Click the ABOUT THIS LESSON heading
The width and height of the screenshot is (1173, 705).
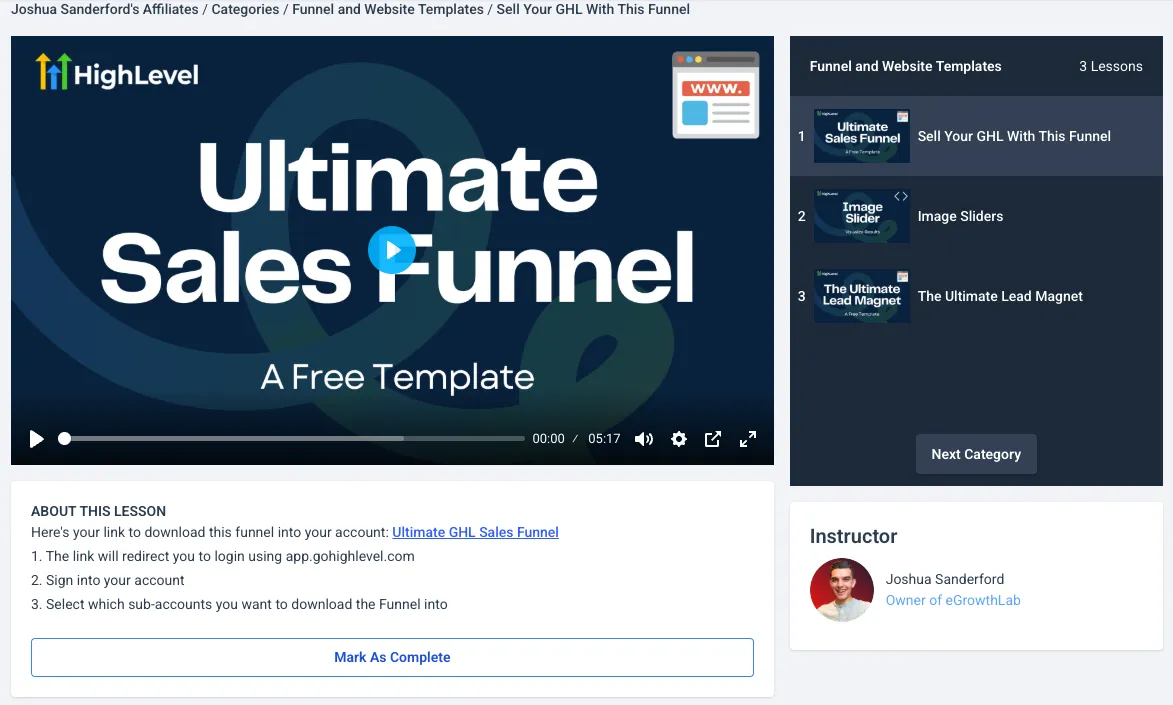click(98, 511)
